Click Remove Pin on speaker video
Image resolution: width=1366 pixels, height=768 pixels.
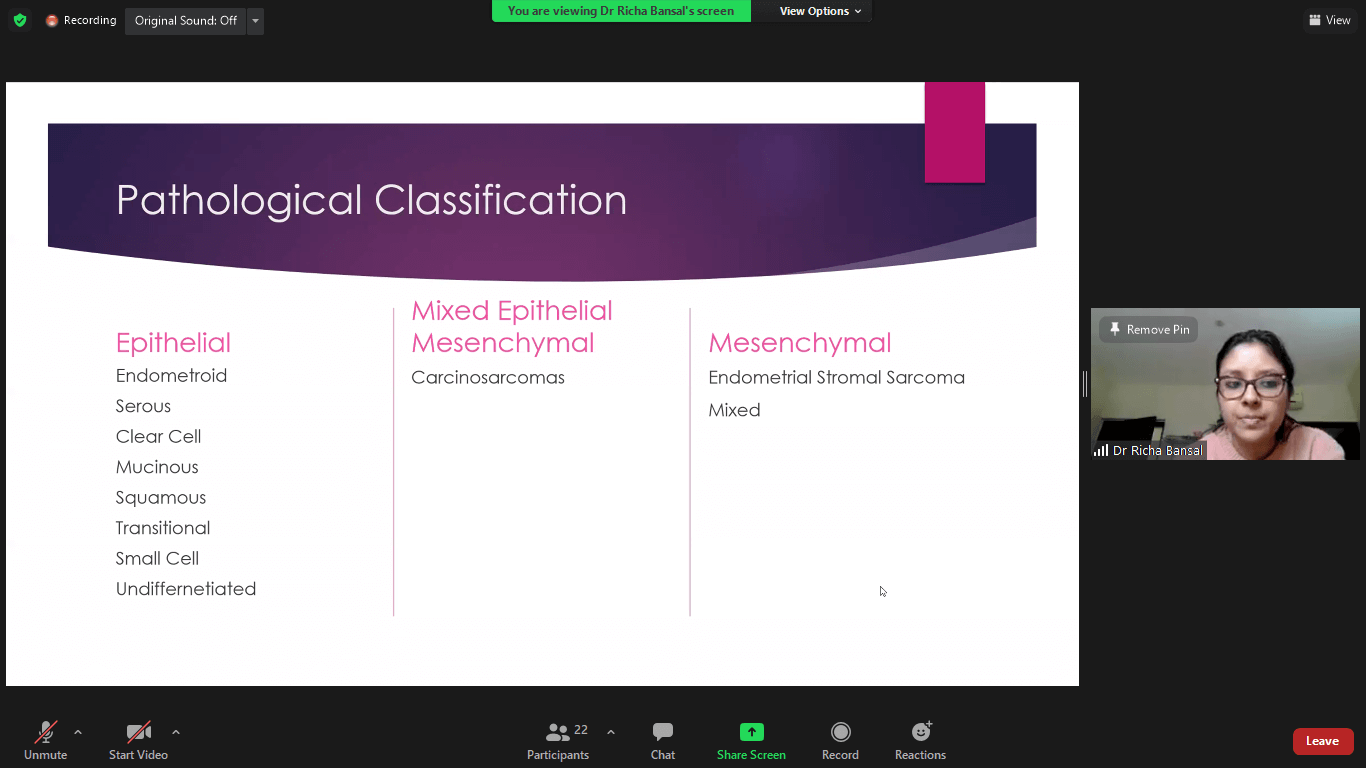click(x=1149, y=330)
